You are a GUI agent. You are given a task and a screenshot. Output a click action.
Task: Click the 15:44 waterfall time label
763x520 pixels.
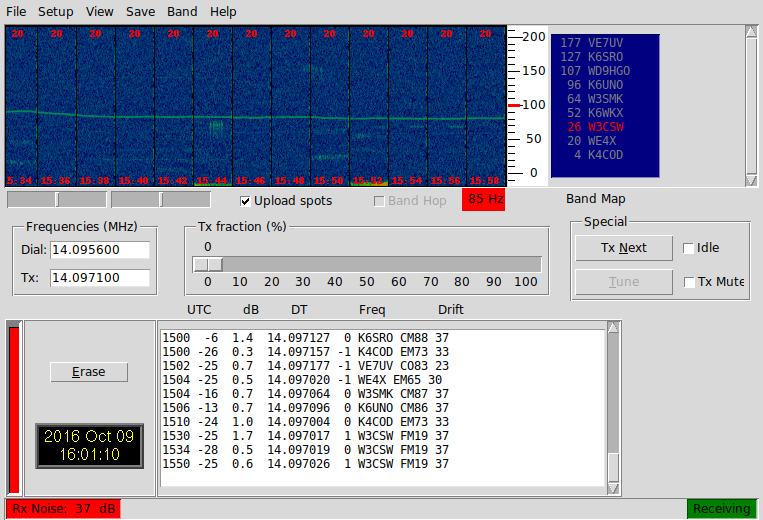(x=212, y=180)
